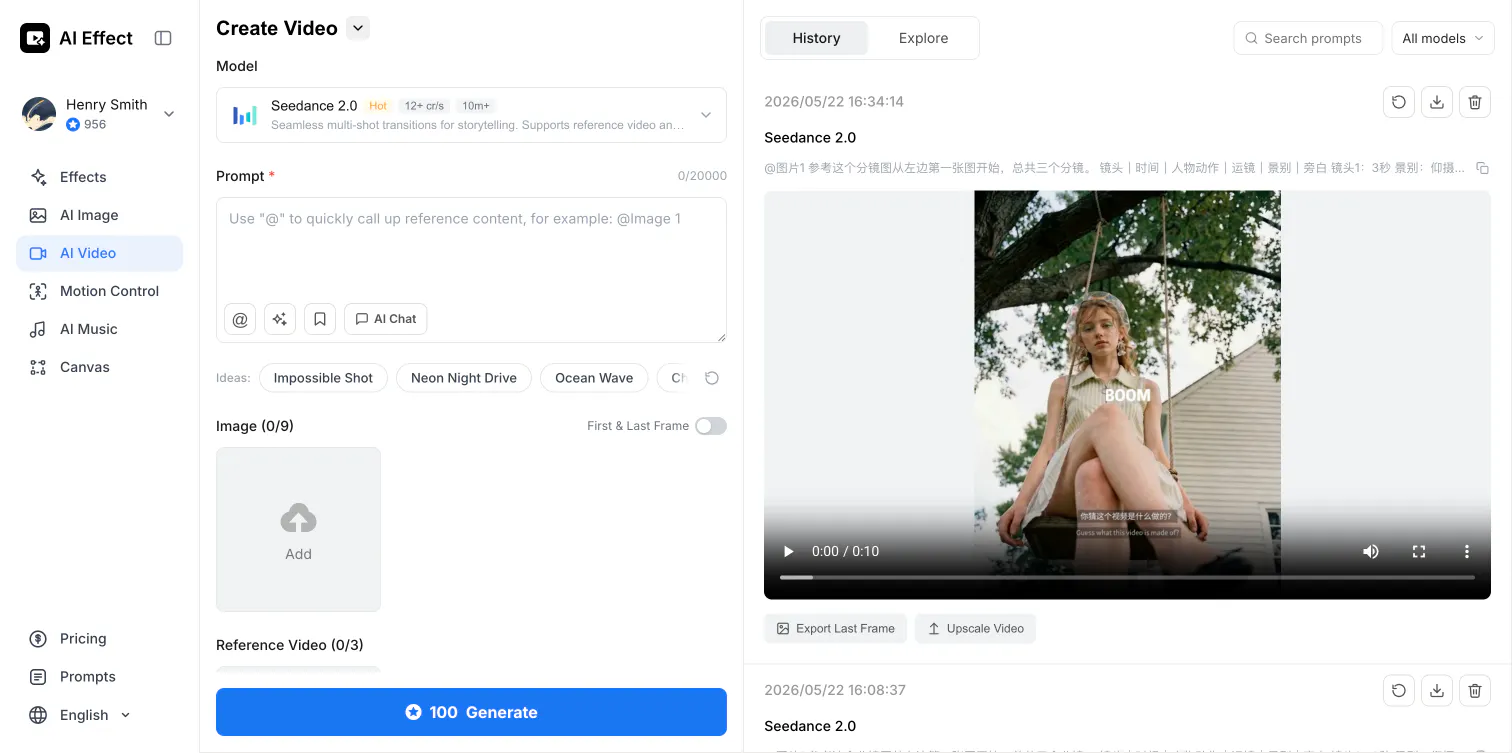Choose the Ocean Wave idea
This screenshot has height=753, width=1512.
(x=594, y=378)
